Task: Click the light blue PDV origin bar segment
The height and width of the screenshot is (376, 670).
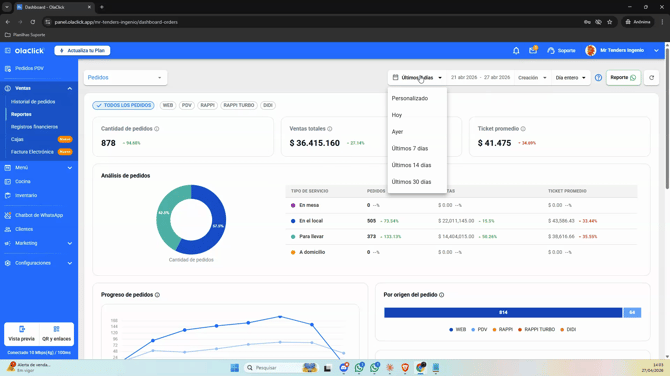Action: pyautogui.click(x=632, y=313)
